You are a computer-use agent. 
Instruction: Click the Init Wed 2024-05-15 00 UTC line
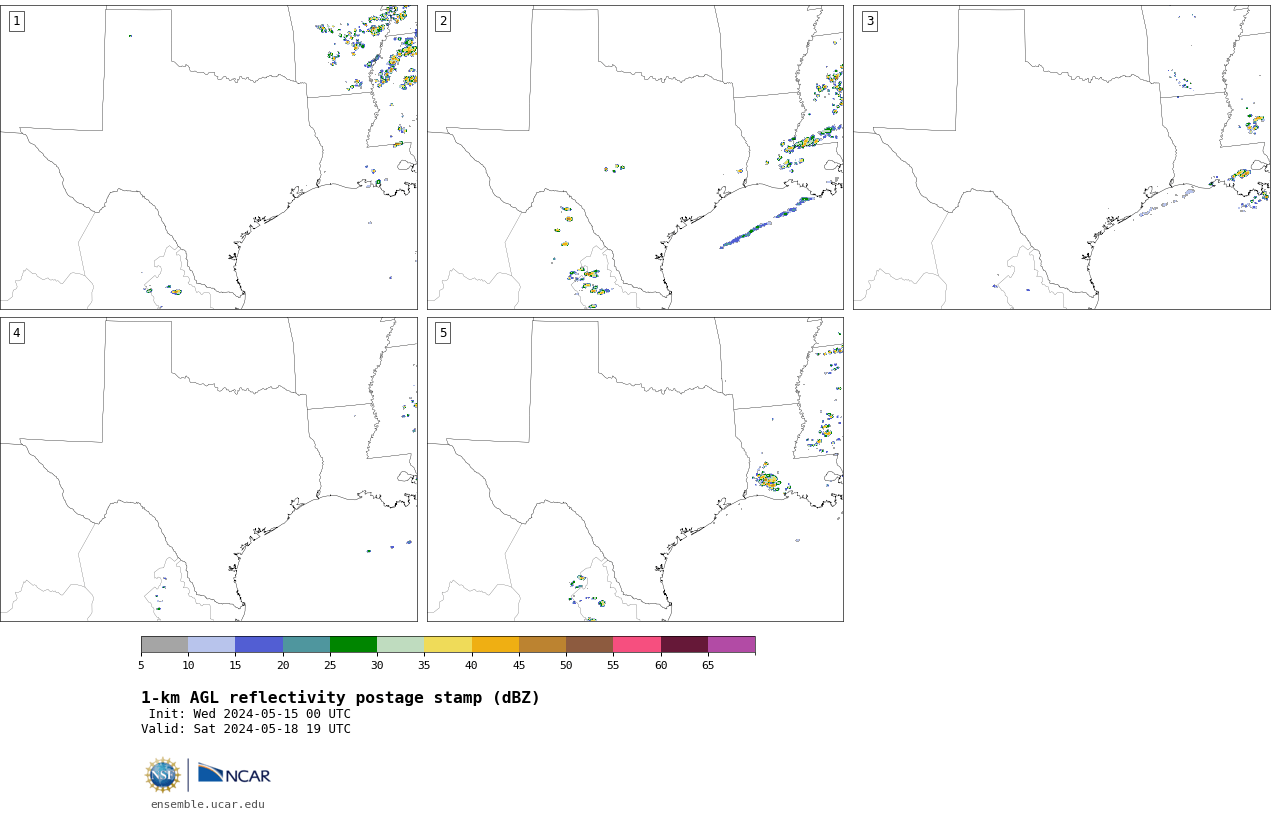[250, 714]
